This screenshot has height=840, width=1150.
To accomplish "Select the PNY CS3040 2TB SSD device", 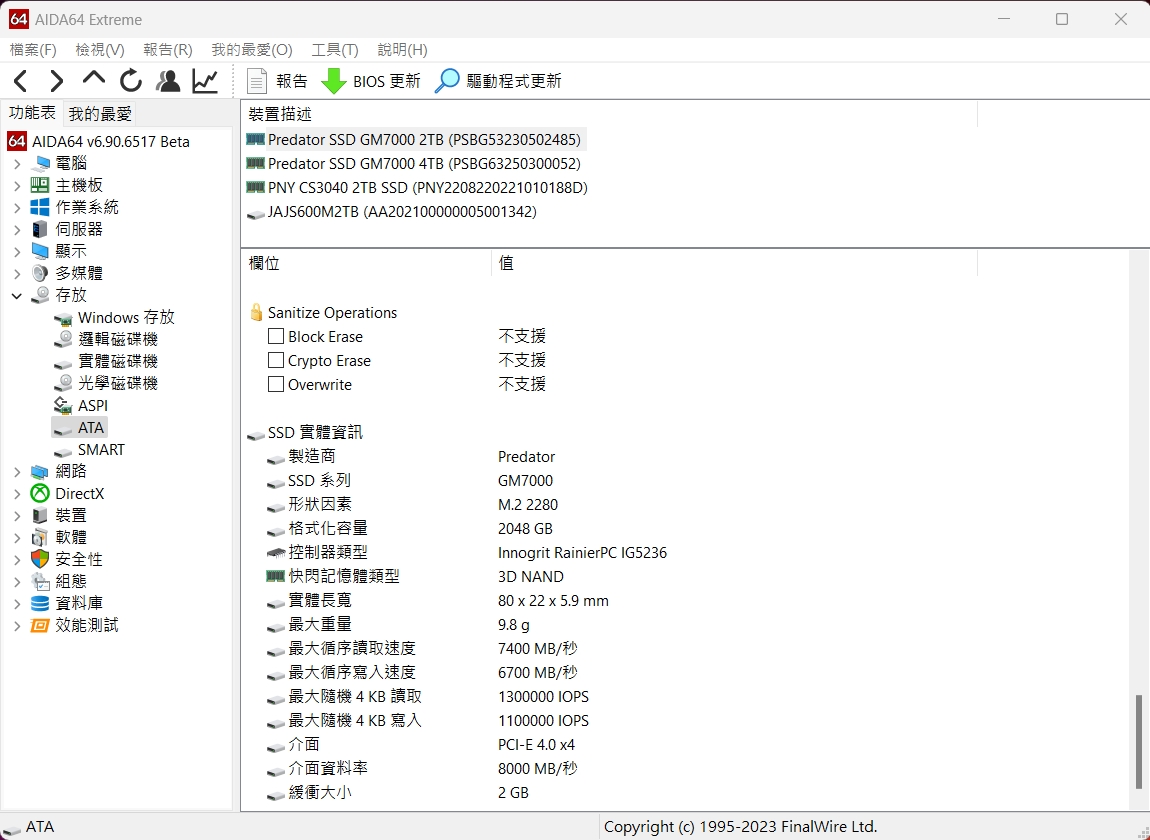I will click(427, 187).
